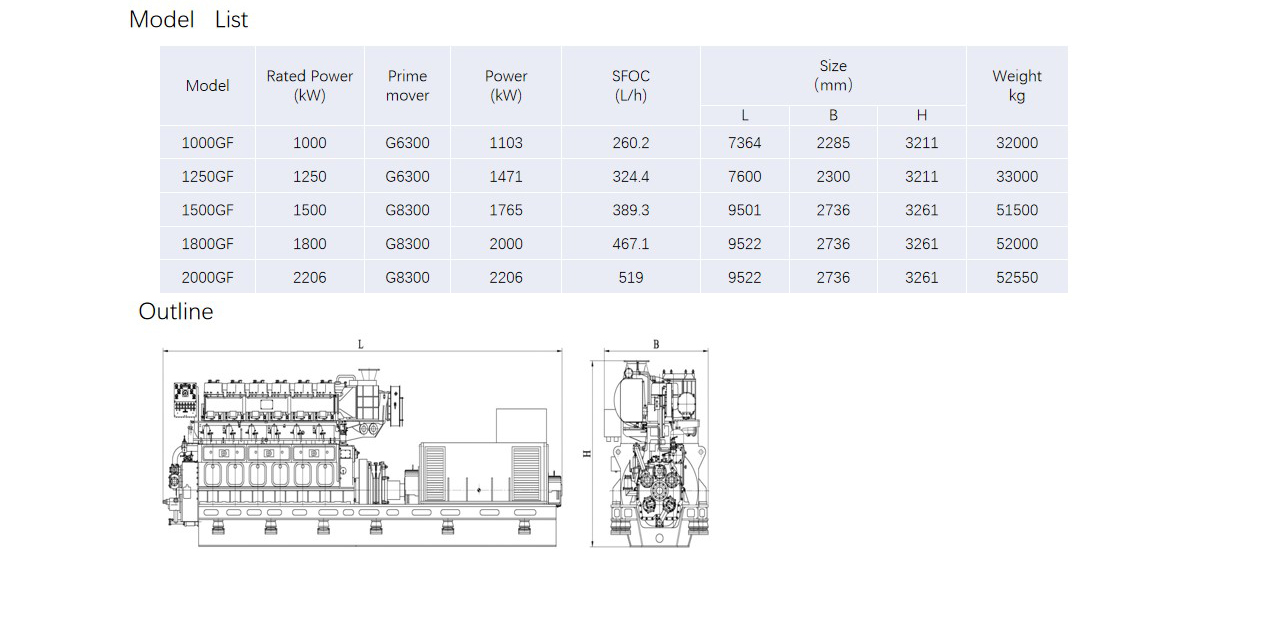Click model cell "1800GF"

pos(208,244)
